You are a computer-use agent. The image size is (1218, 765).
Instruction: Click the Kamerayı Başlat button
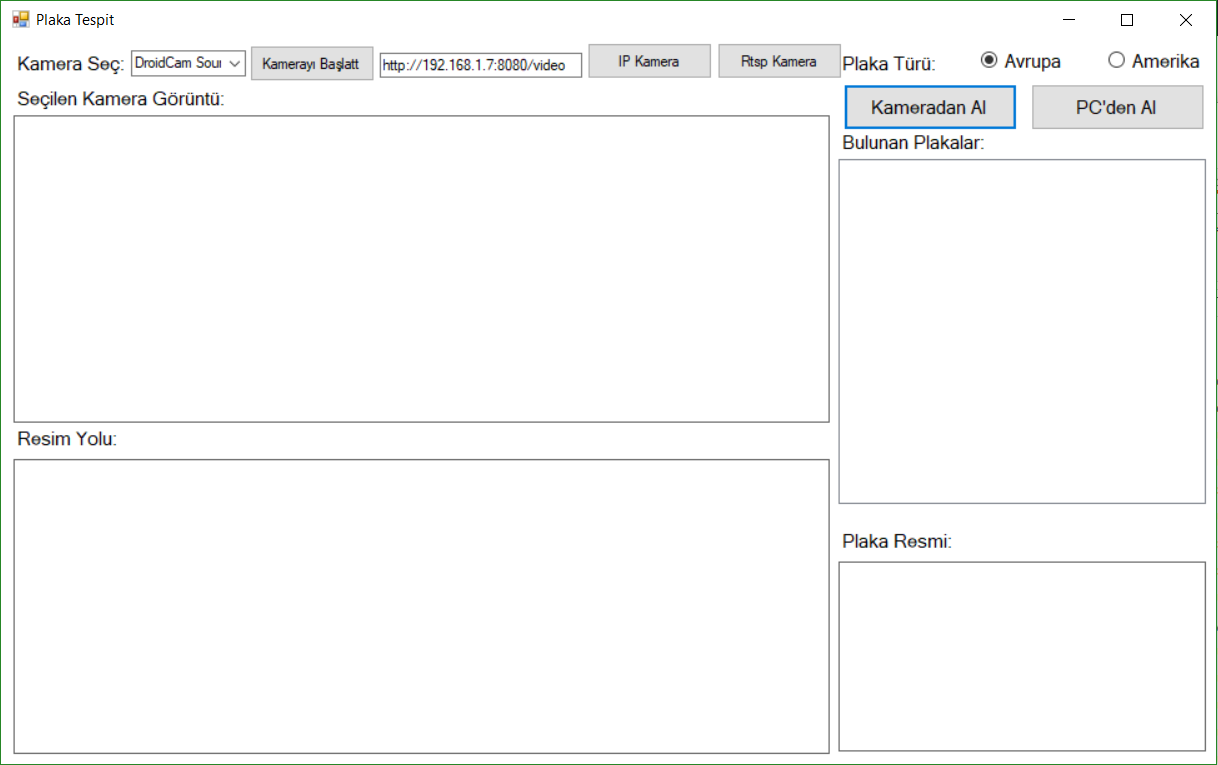311,62
